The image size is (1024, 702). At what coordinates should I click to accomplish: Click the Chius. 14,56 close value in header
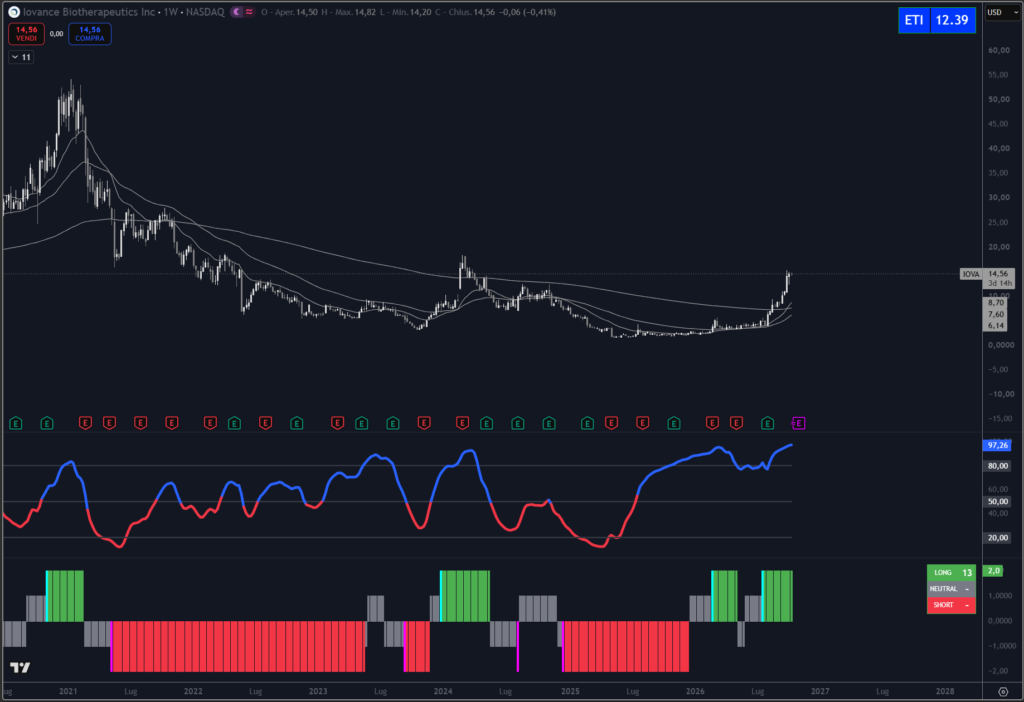[471, 12]
